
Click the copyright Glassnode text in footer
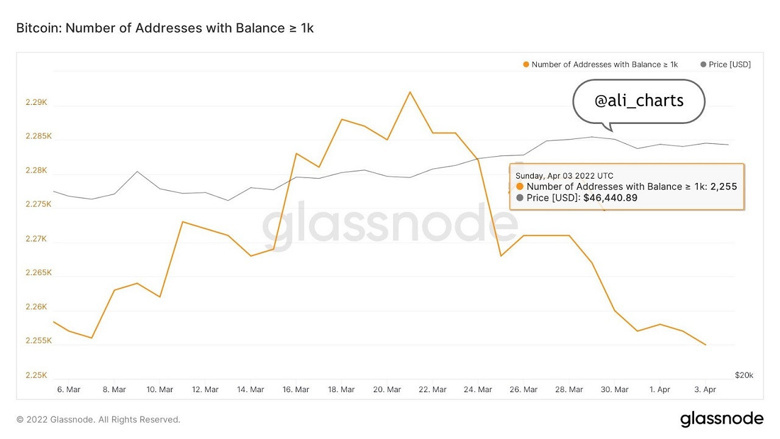[x=98, y=419]
